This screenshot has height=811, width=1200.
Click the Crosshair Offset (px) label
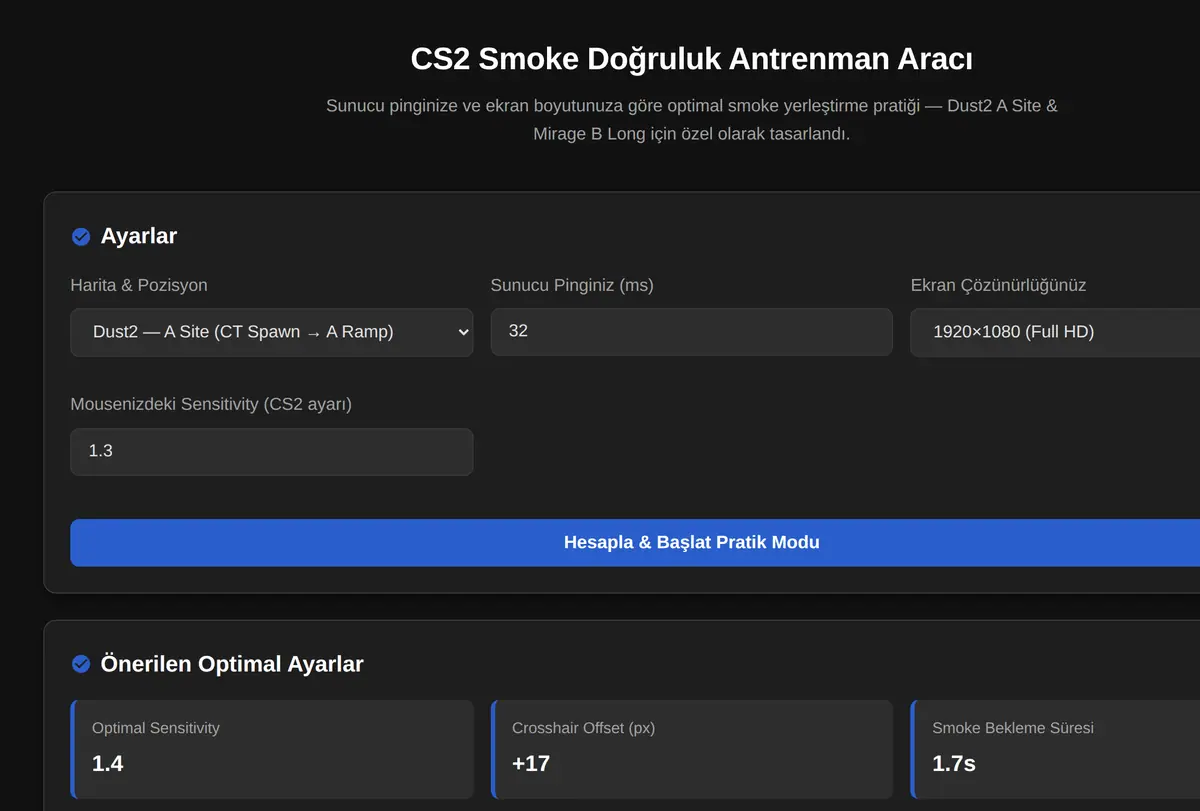583,728
